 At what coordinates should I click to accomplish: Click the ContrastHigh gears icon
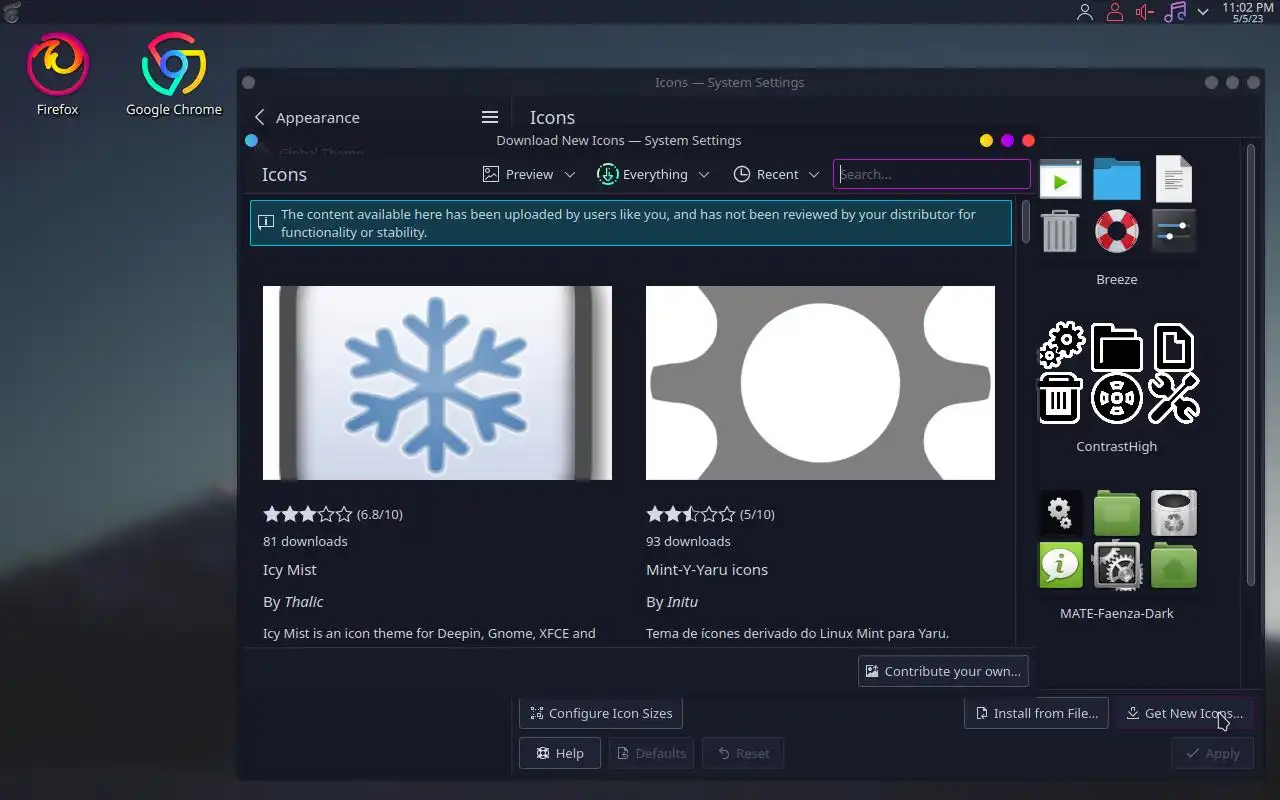[x=1062, y=345]
